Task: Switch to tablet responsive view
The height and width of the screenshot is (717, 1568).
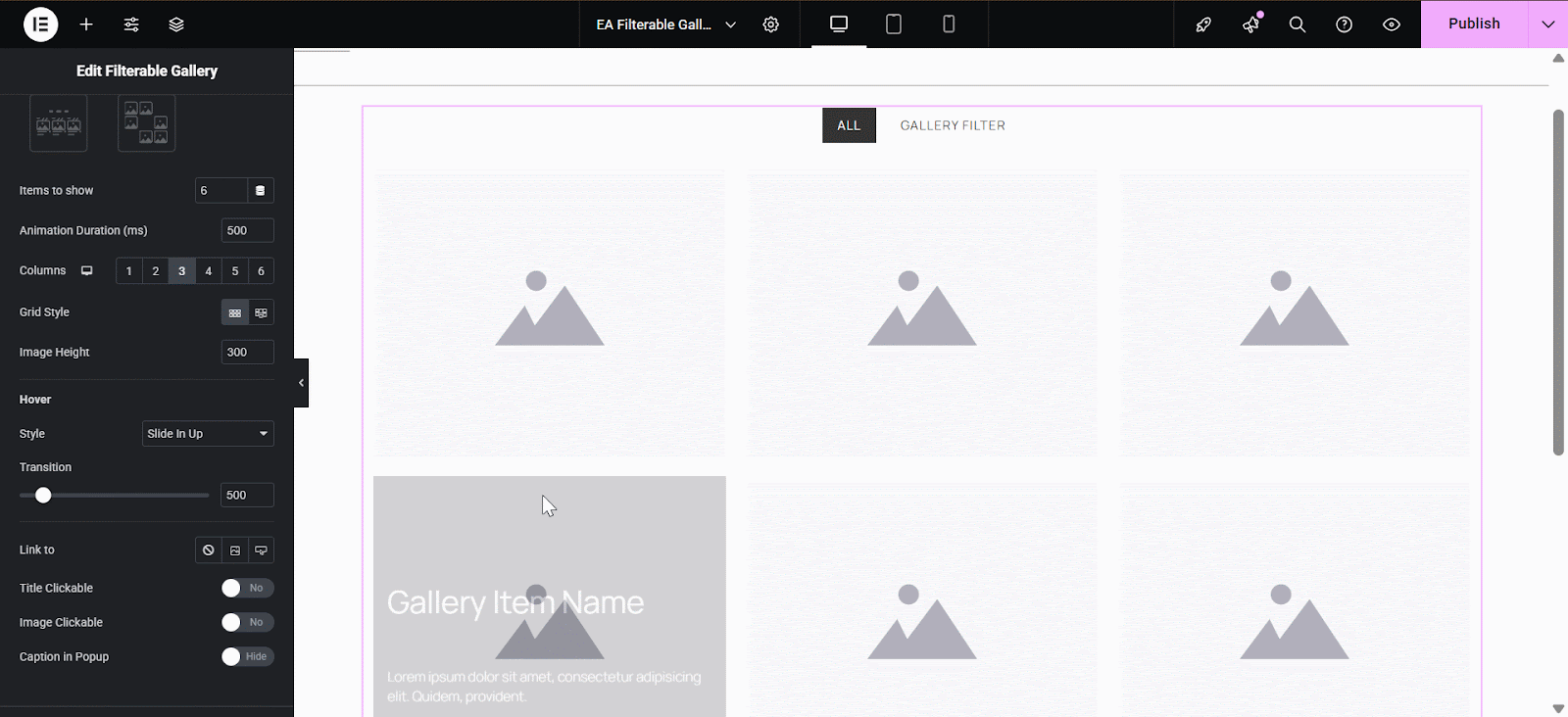Action: [894, 24]
